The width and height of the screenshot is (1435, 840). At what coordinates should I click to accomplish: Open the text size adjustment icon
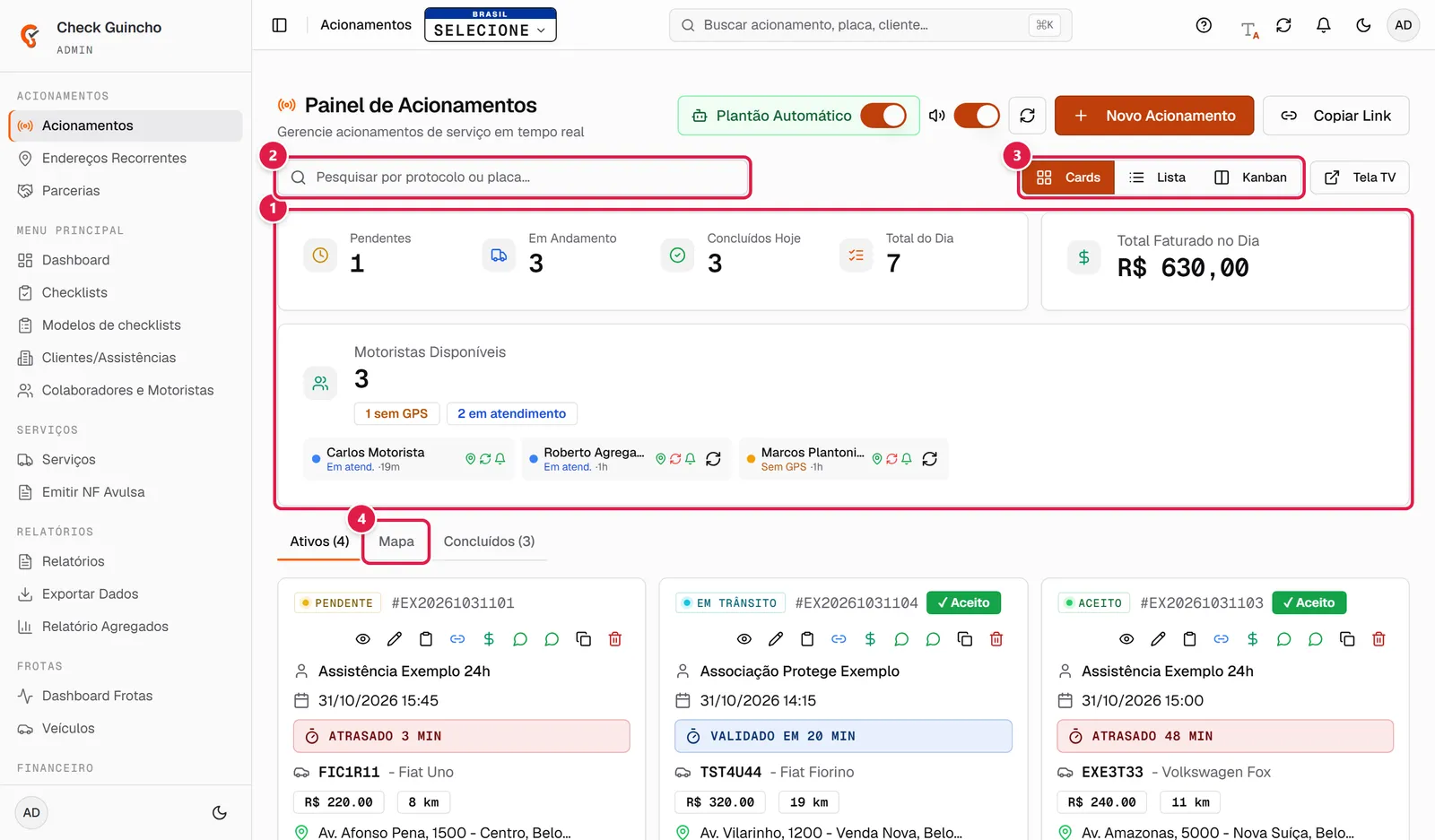click(x=1249, y=30)
